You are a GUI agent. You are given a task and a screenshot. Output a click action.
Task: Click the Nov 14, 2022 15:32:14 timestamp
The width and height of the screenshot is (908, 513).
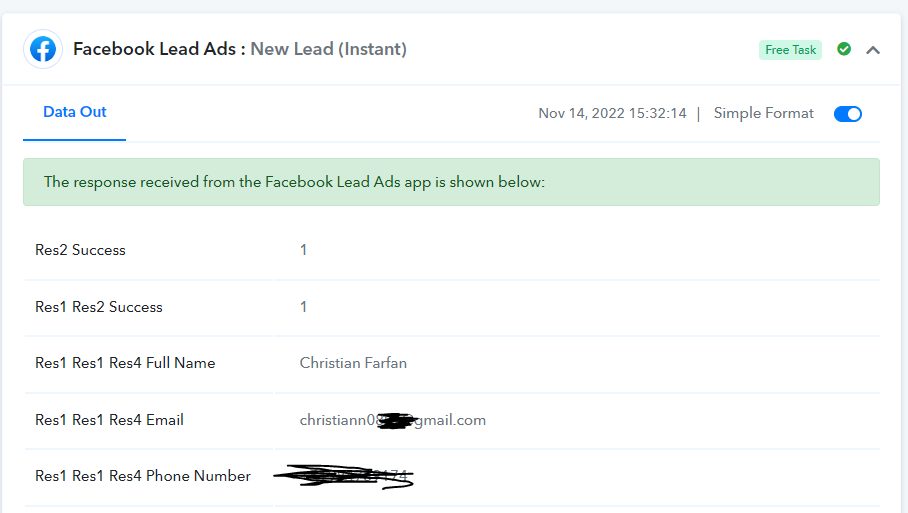coord(612,113)
